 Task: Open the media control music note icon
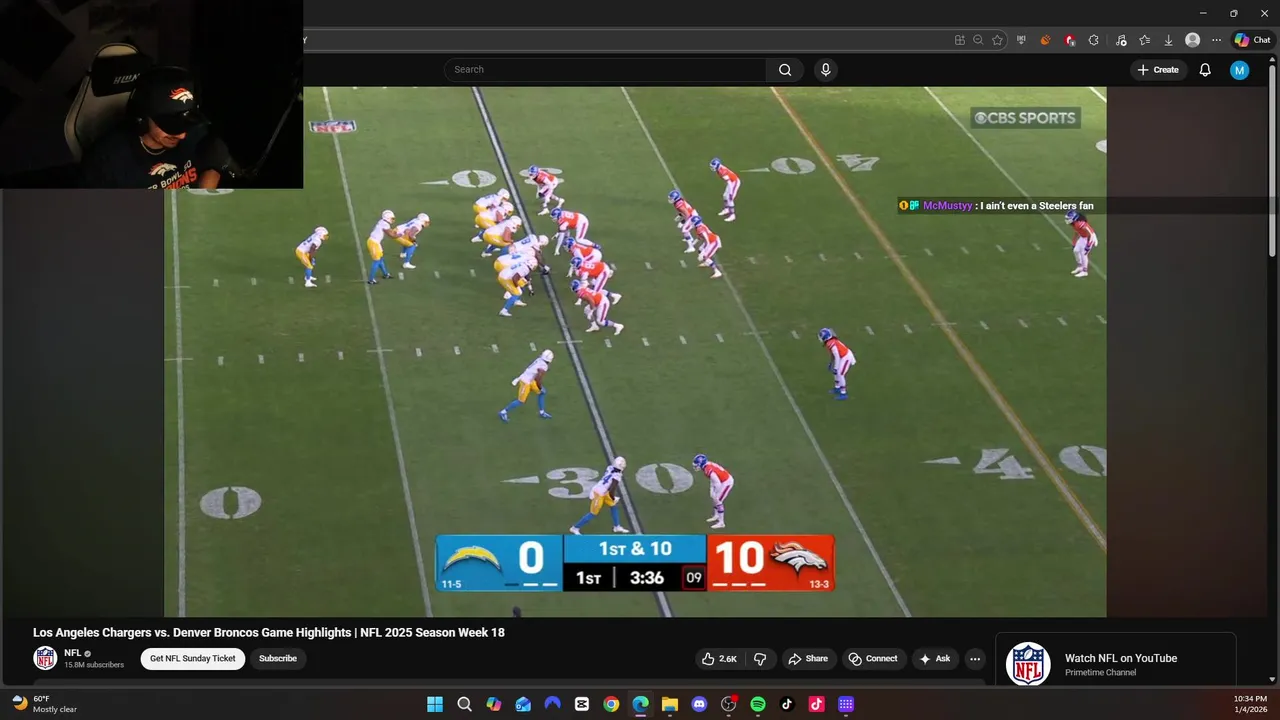[x=1120, y=40]
